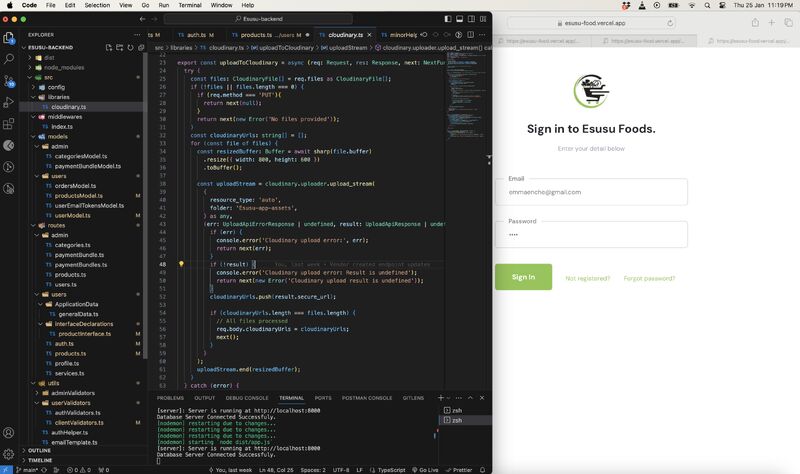
Task: Click the Sign In button
Action: [x=523, y=277]
